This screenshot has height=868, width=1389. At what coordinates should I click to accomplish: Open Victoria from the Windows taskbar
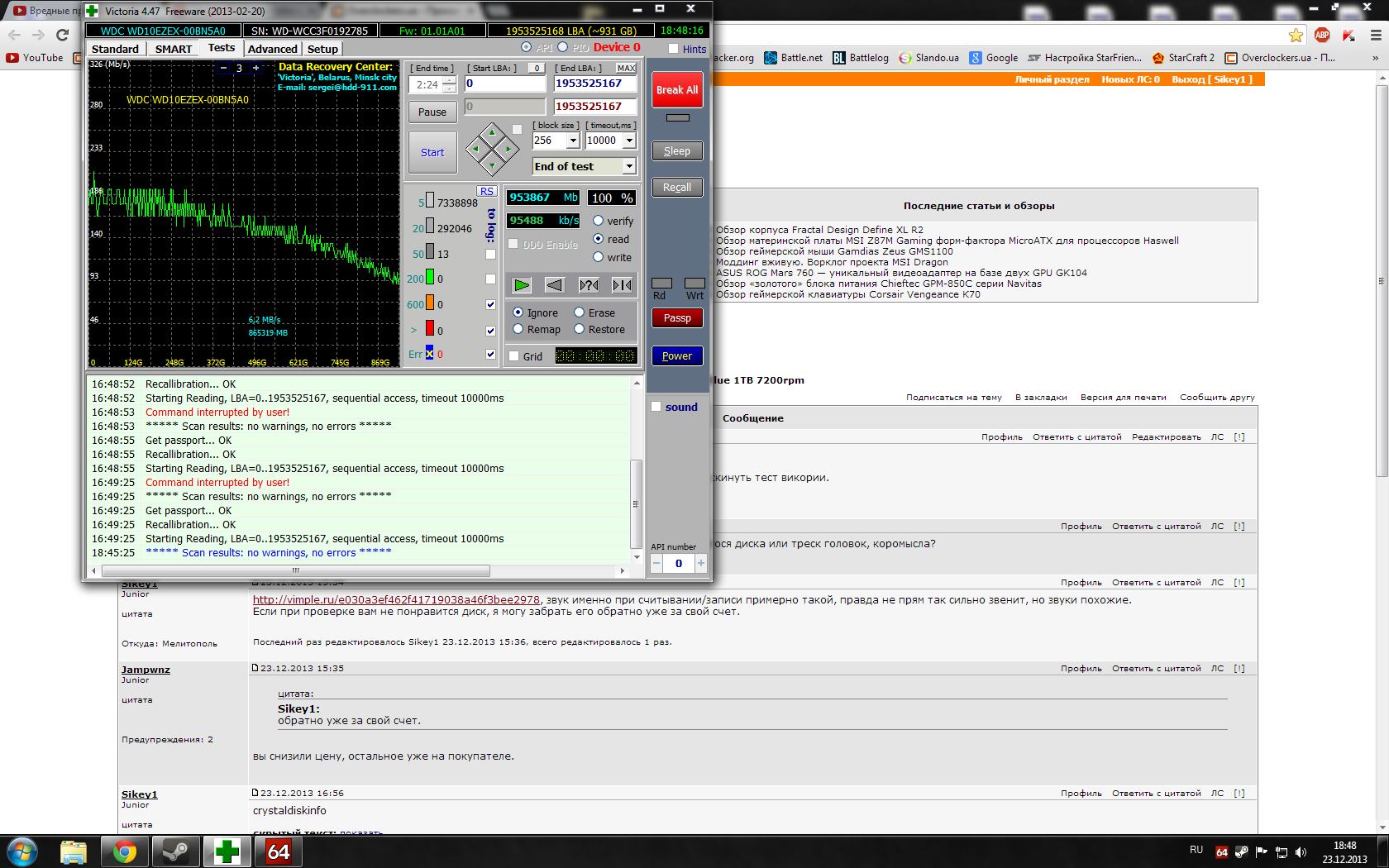coord(227,851)
